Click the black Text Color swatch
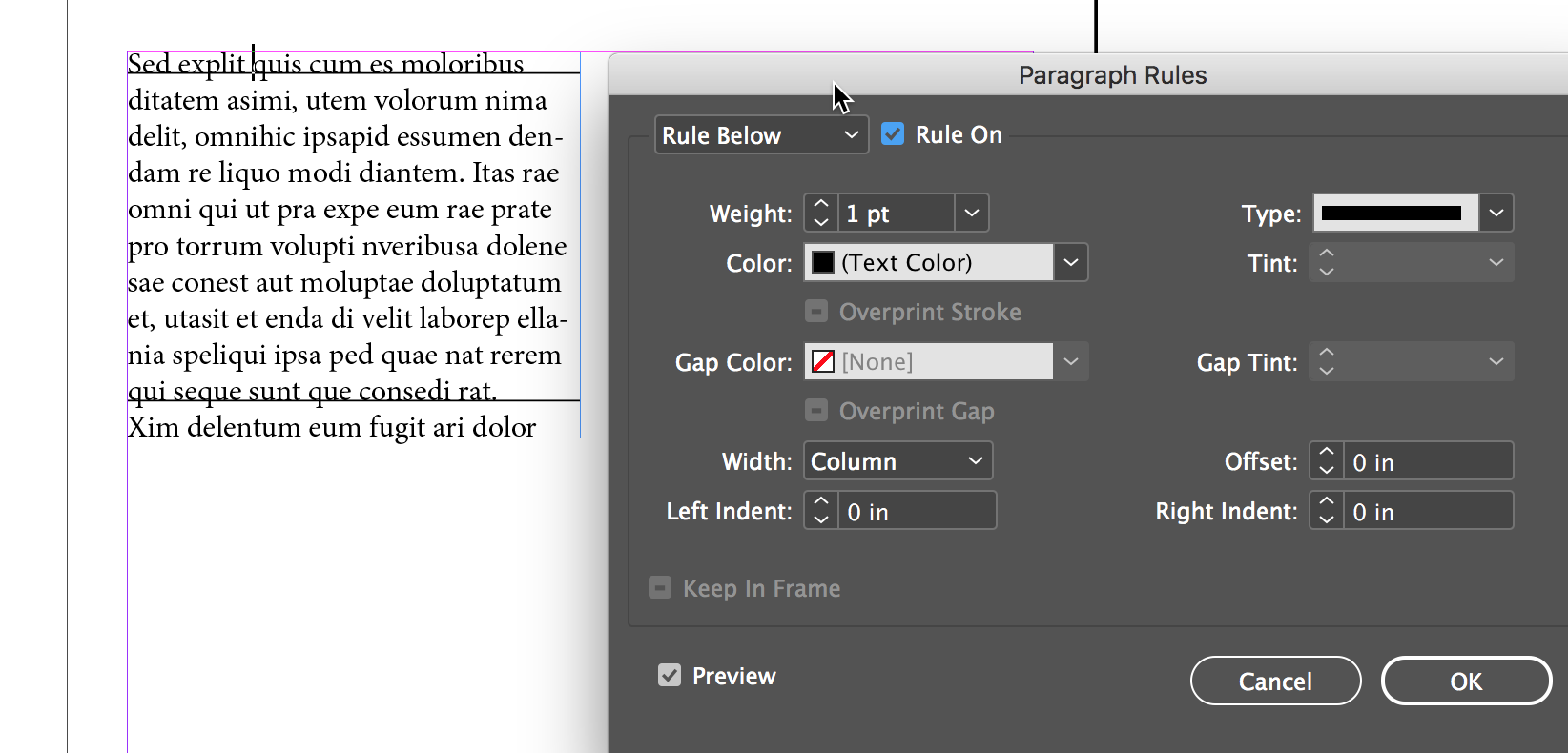Viewport: 1568px width, 753px height. pyautogui.click(x=823, y=263)
